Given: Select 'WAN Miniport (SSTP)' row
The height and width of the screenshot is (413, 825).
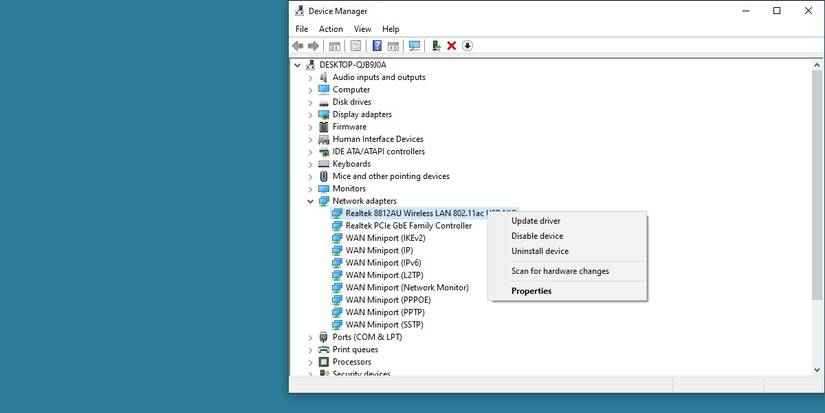Looking at the screenshot, I should [384, 325].
